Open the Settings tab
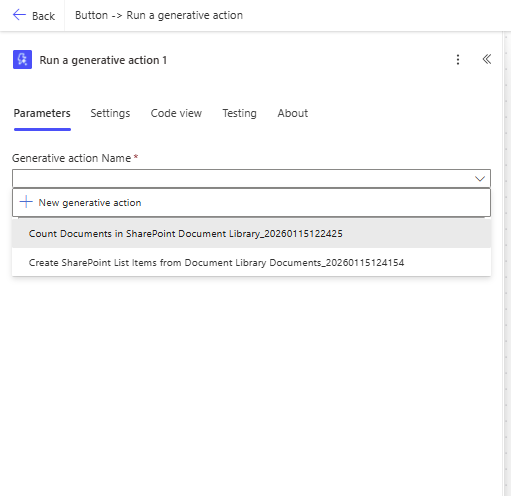Screen dimensions: 511x496 pos(110,113)
